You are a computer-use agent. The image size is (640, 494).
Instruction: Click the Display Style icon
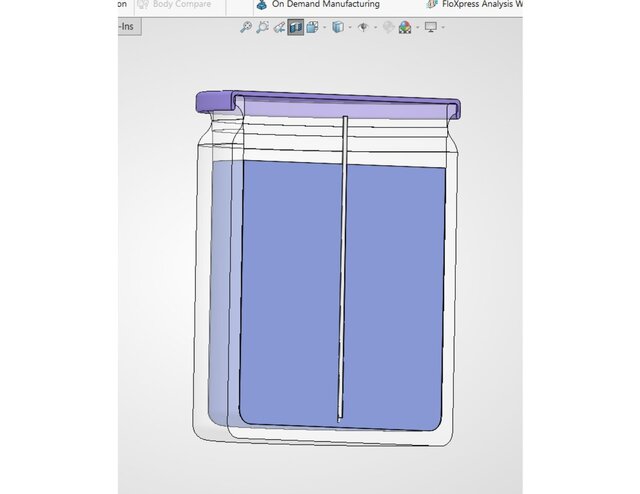click(x=337, y=27)
